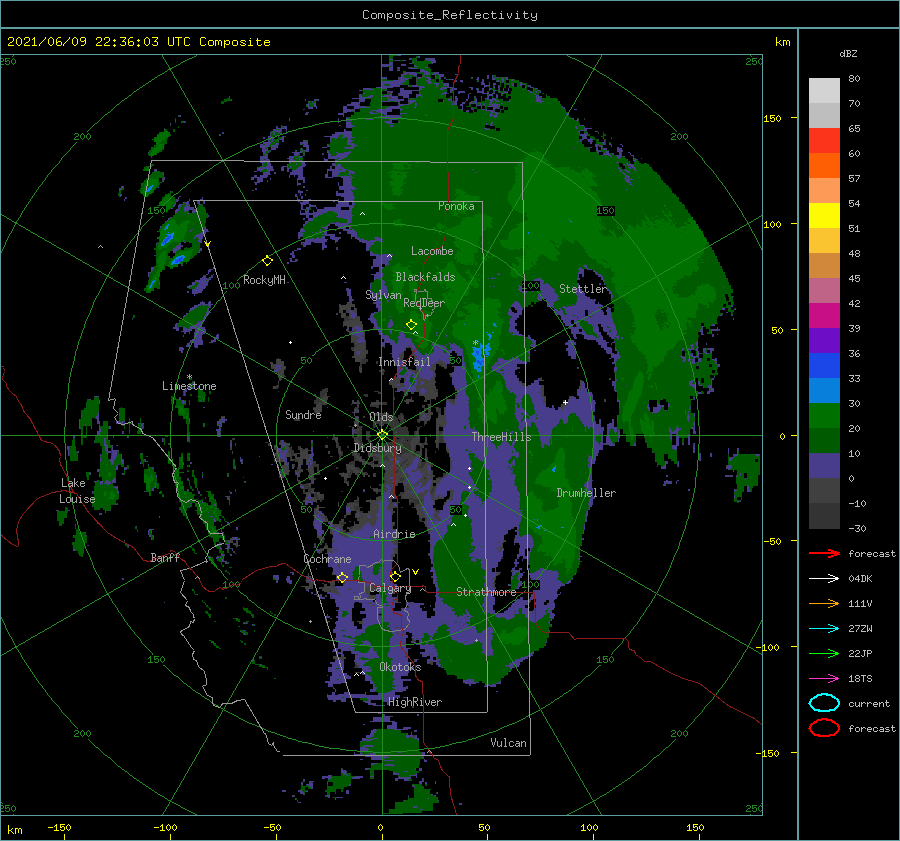Image resolution: width=900 pixels, height=841 pixels.
Task: Click the yellow radar-center diamond above Didsbury
Action: pyautogui.click(x=382, y=435)
